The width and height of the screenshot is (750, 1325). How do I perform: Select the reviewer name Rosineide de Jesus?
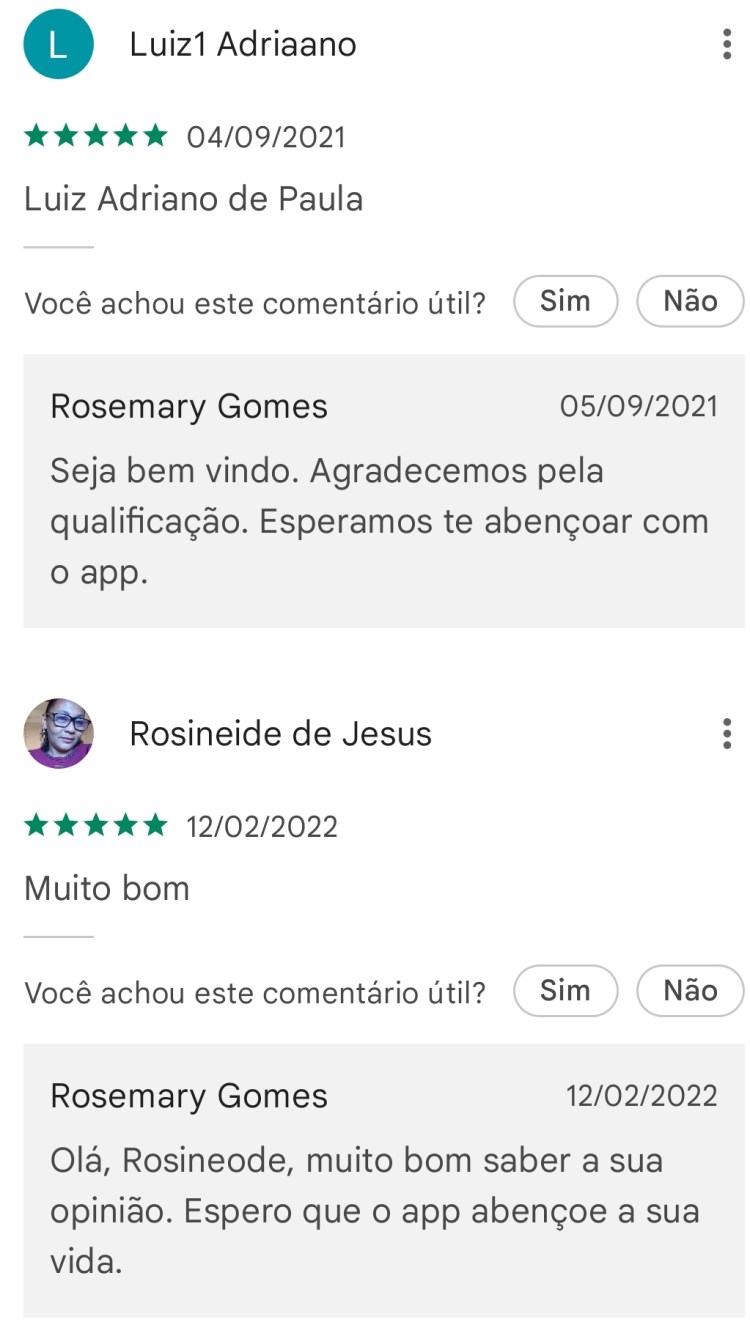tap(280, 734)
